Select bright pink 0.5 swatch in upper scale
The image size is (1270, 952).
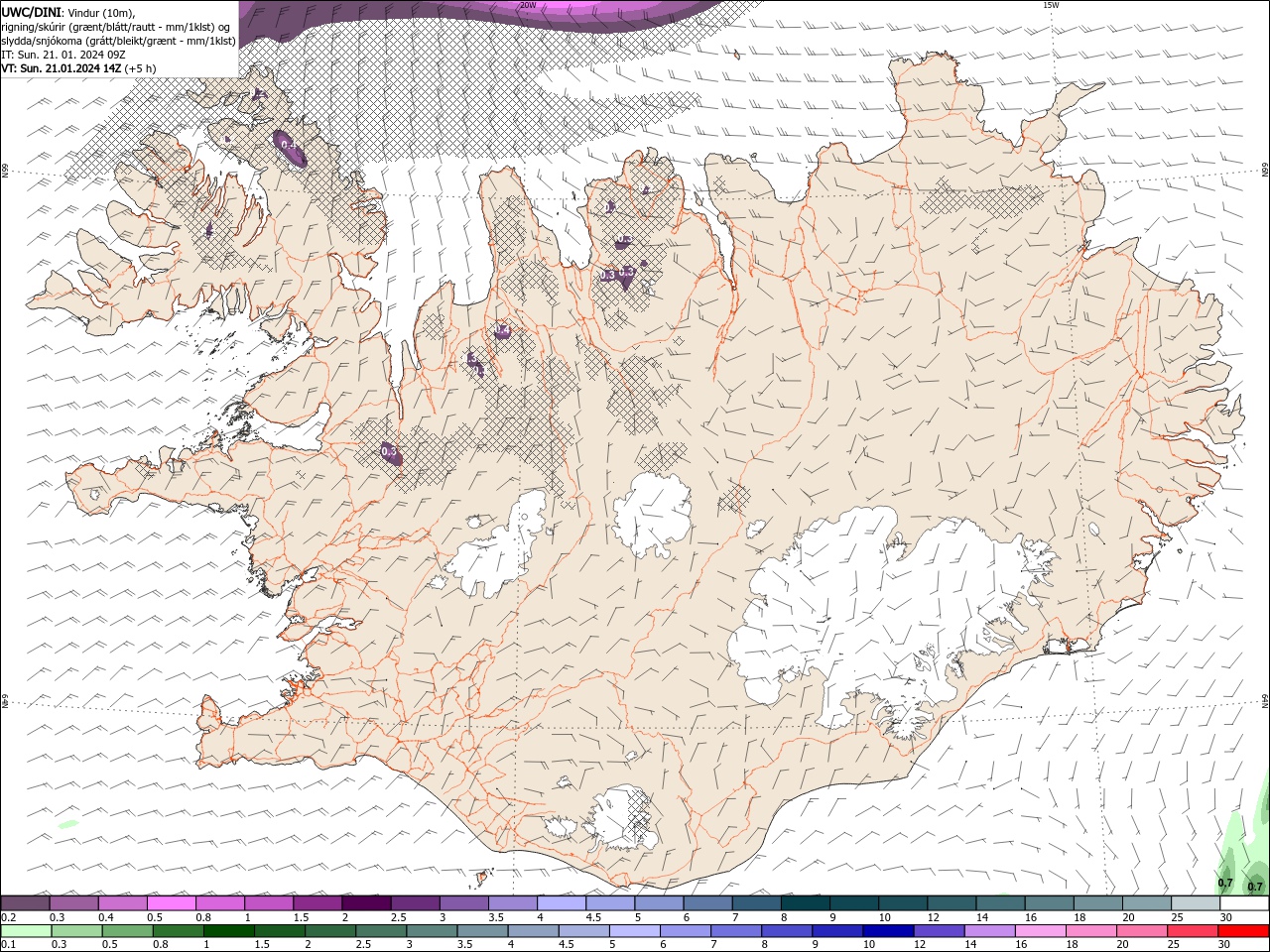tap(171, 903)
